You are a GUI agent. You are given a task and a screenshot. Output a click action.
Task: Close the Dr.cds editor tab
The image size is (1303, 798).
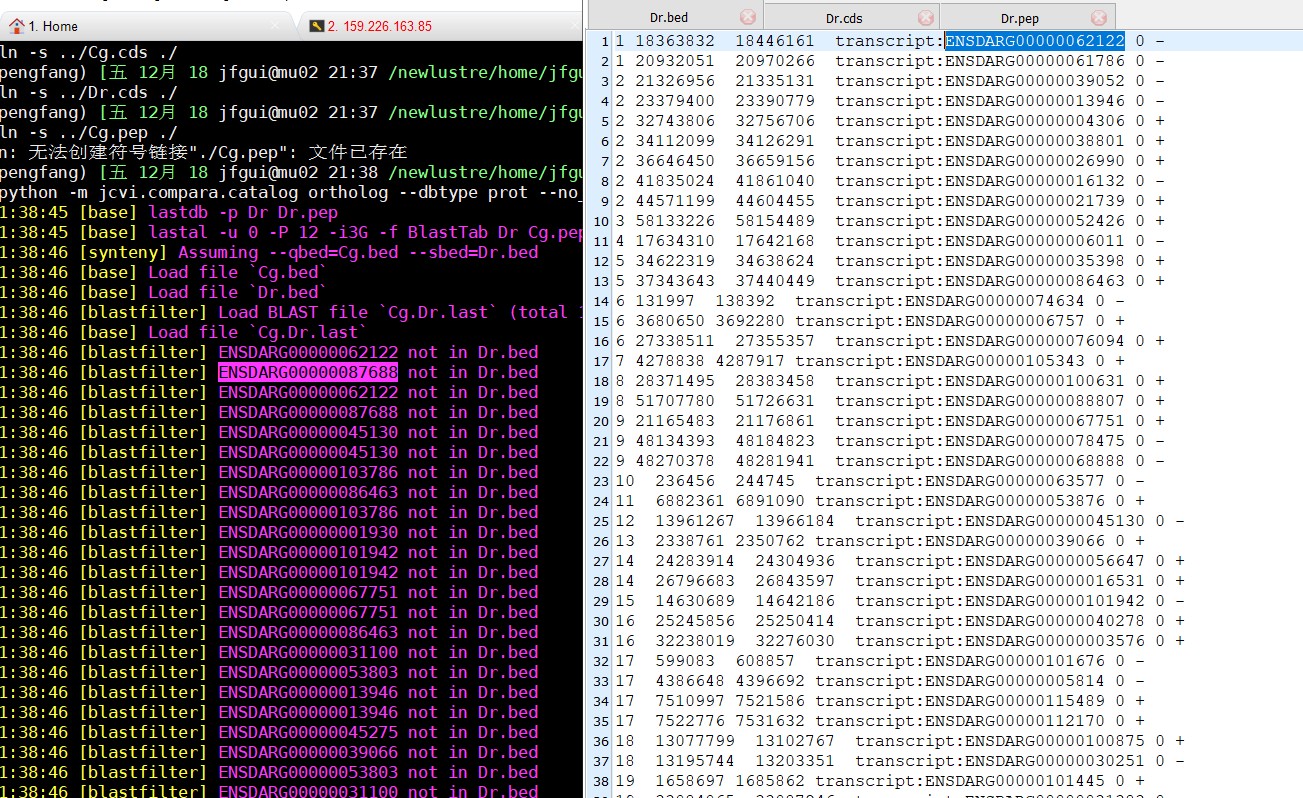[925, 17]
